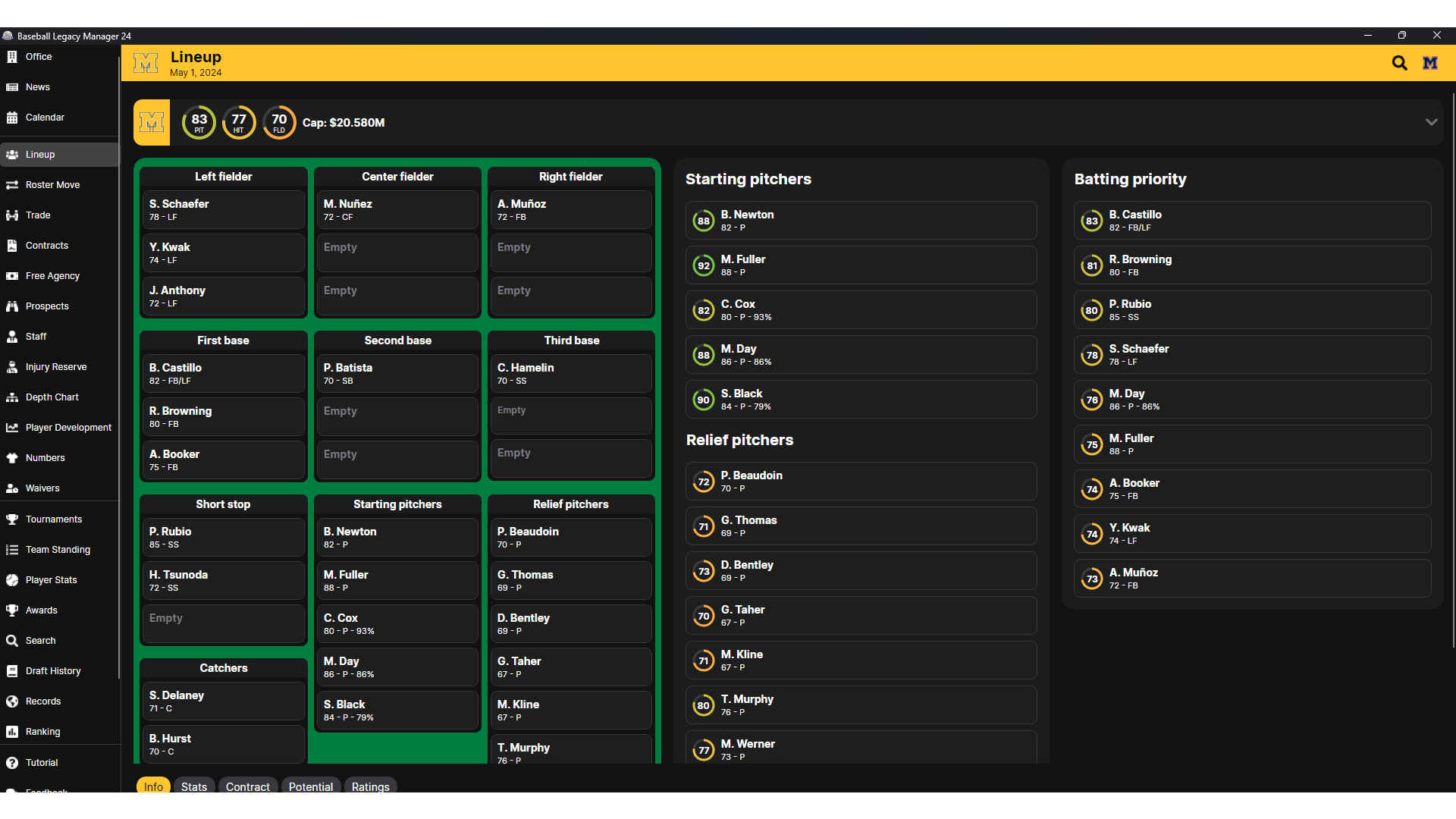The height and width of the screenshot is (819, 1456).
Task: Select P. Batista second base card
Action: (x=398, y=374)
